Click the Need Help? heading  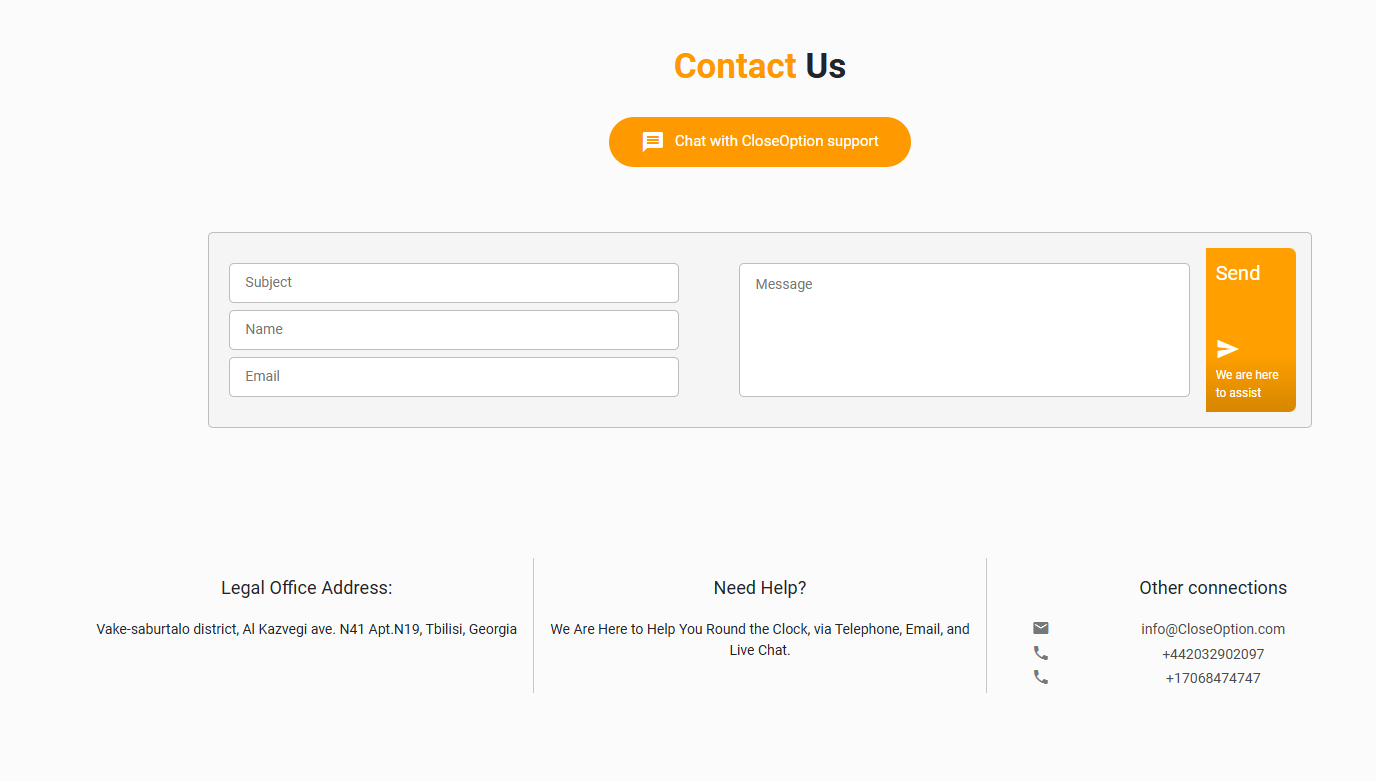click(760, 588)
